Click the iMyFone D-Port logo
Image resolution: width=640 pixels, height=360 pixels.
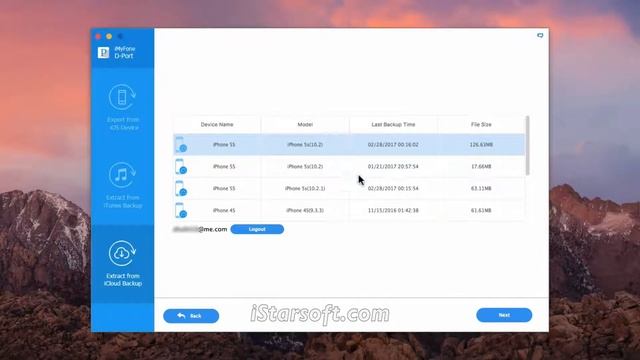[x=103, y=52]
